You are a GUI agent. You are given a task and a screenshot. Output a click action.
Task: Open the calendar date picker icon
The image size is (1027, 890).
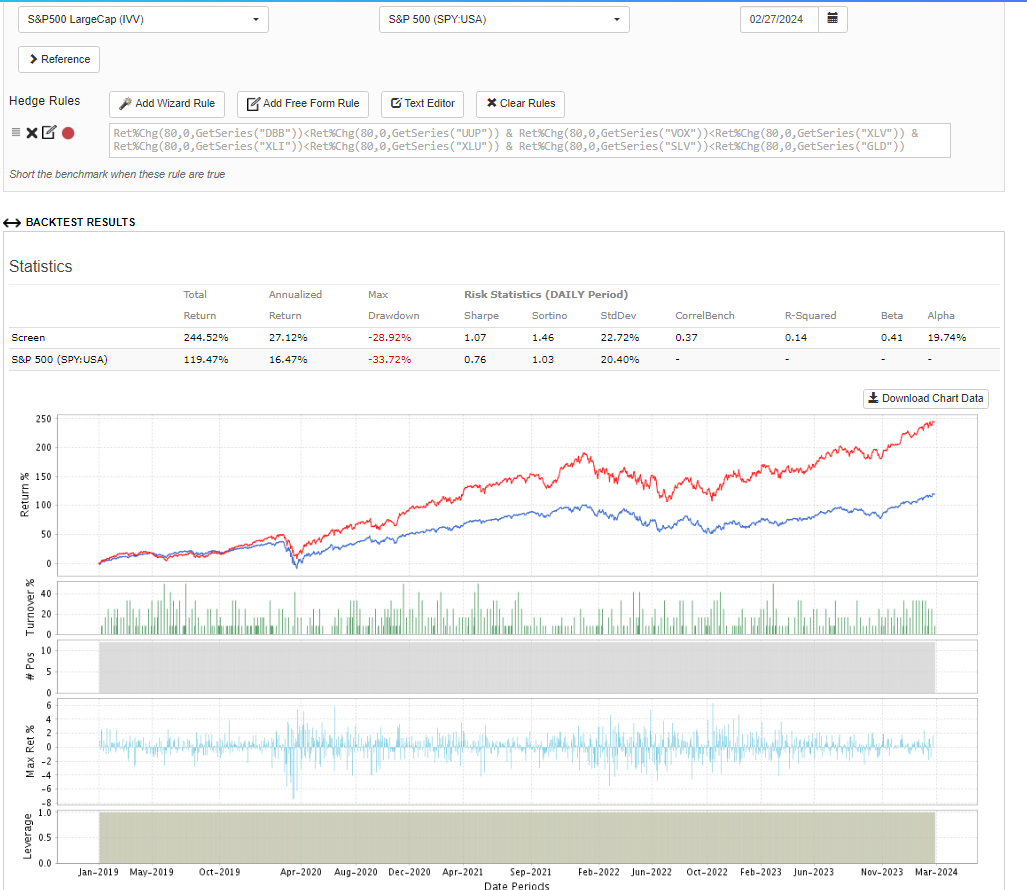click(x=832, y=19)
